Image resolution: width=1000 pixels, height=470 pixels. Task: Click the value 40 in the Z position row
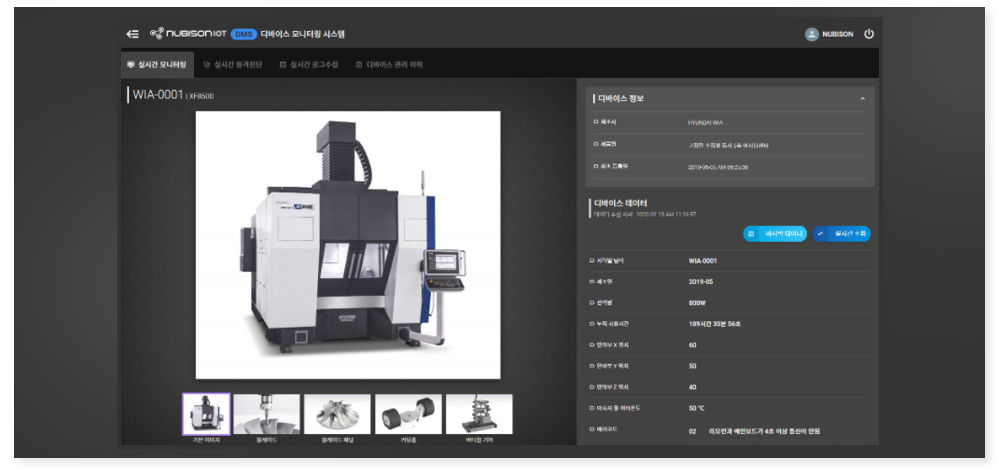(693, 387)
